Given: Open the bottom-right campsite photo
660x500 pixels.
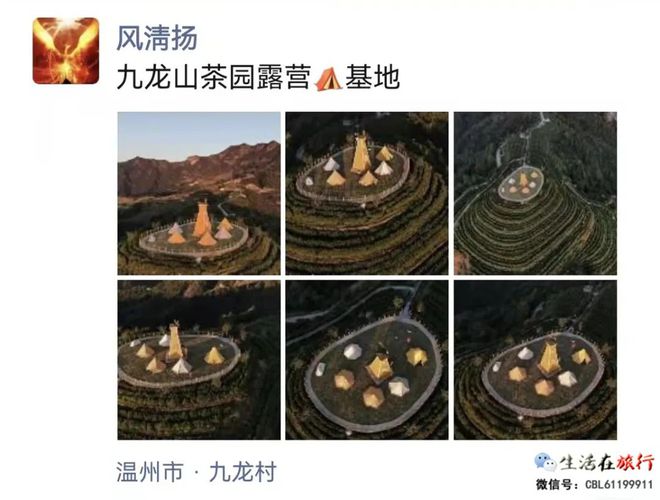Looking at the screenshot, I should click(535, 360).
